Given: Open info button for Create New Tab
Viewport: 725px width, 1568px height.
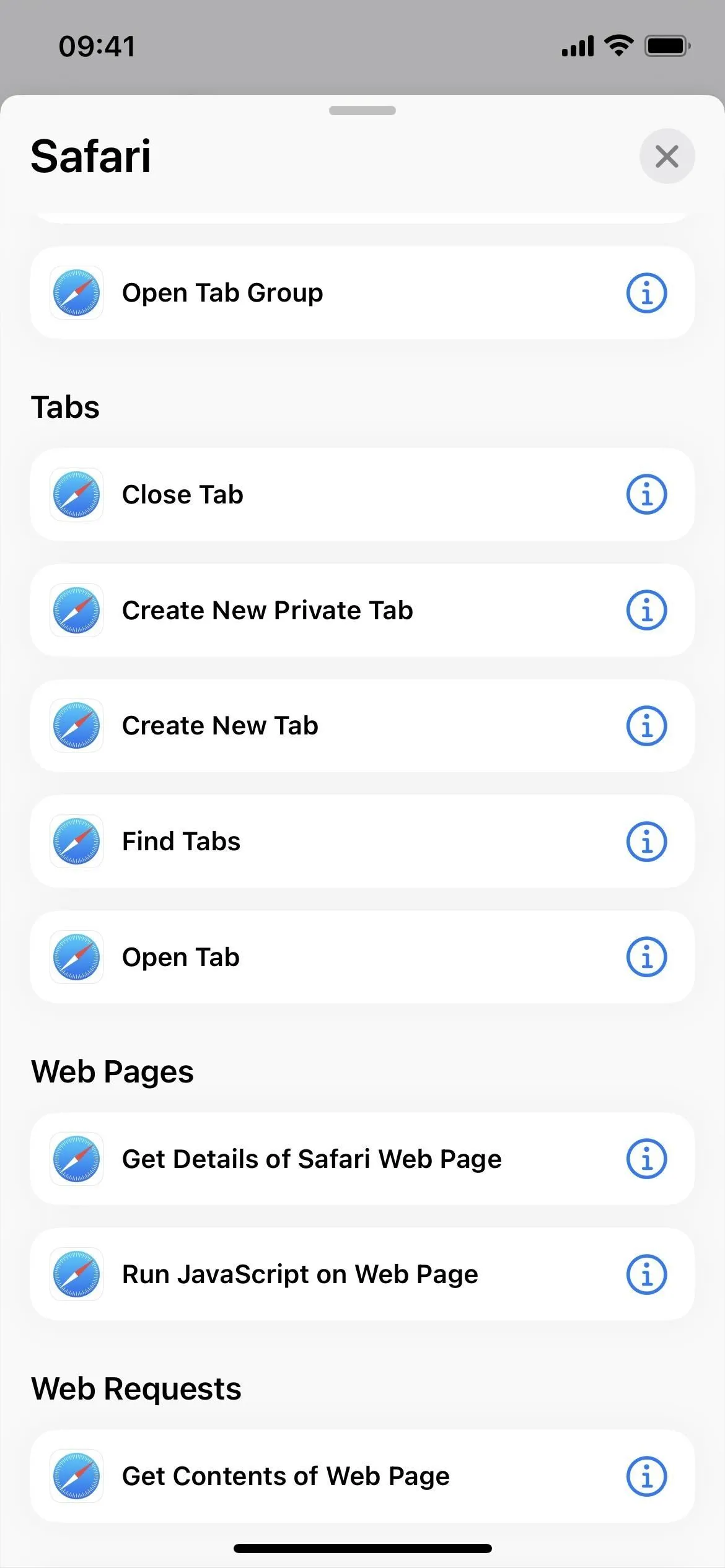Looking at the screenshot, I should coord(646,726).
